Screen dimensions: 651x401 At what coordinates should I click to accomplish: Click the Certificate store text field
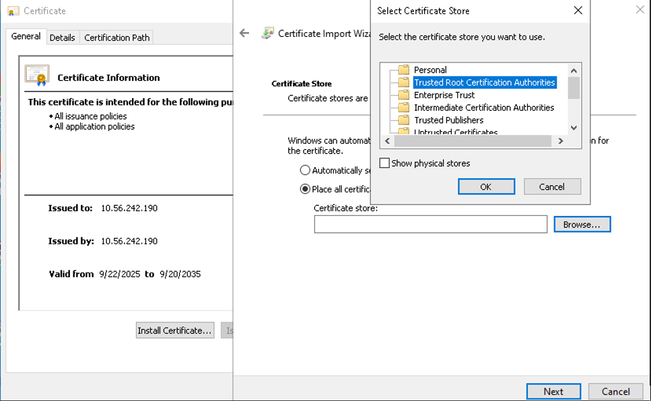(430, 225)
